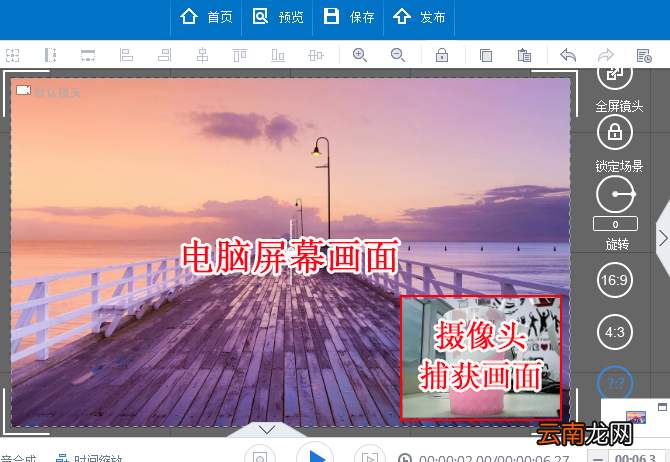Click 发布 publish in top bar
670x462 pixels.
[419, 17]
